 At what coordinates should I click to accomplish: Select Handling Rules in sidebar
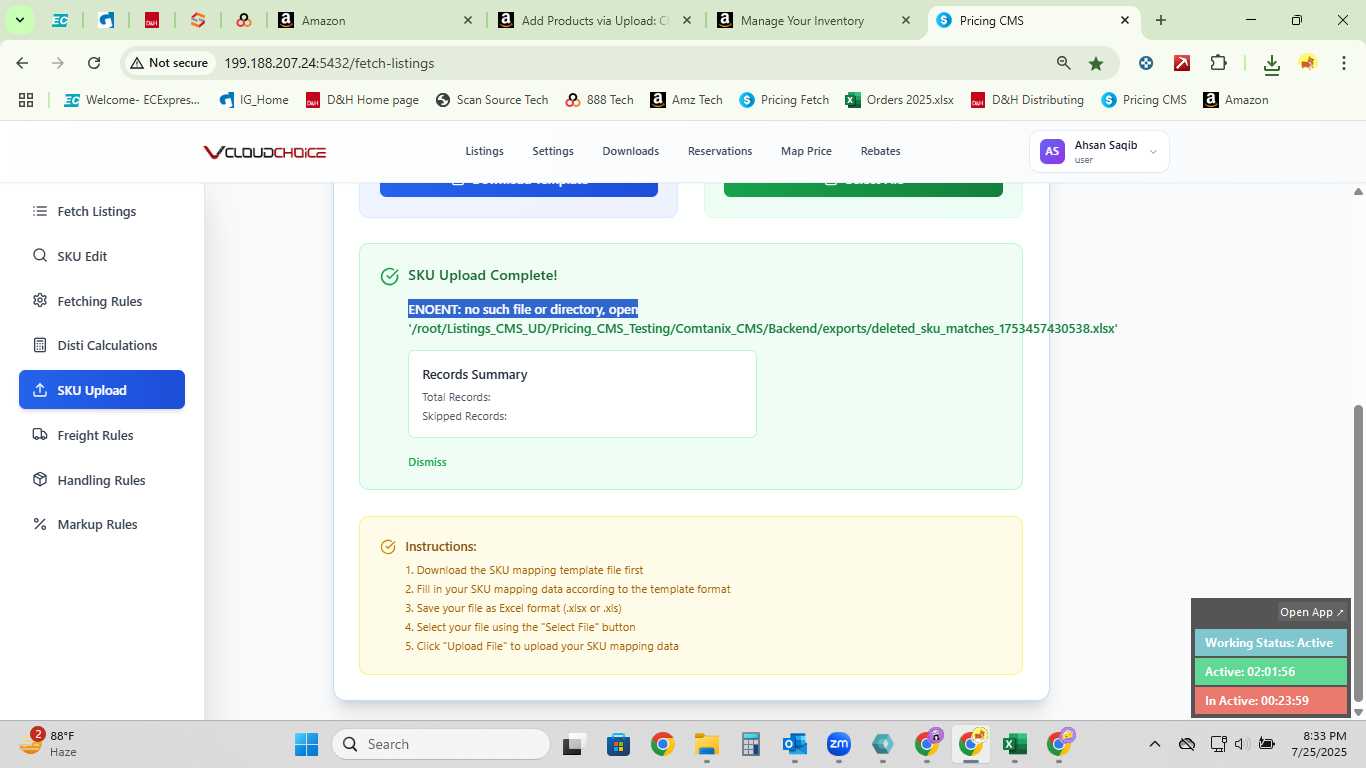tap(102, 480)
